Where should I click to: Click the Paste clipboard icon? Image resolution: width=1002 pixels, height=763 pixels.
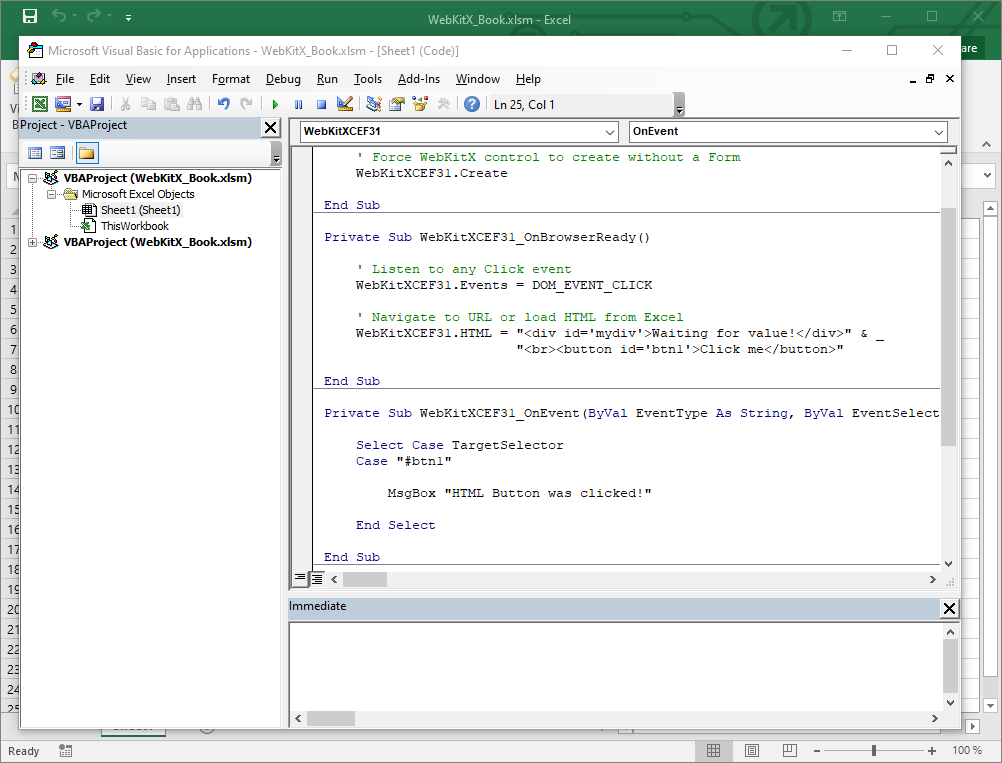(x=171, y=104)
